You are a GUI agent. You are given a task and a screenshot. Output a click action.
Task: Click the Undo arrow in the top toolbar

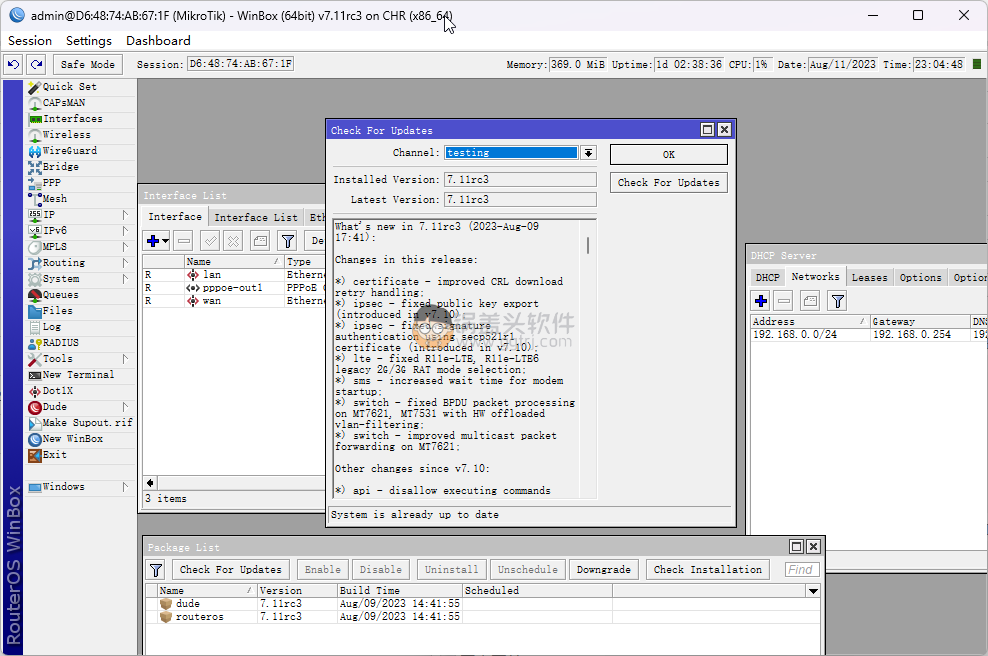point(13,64)
